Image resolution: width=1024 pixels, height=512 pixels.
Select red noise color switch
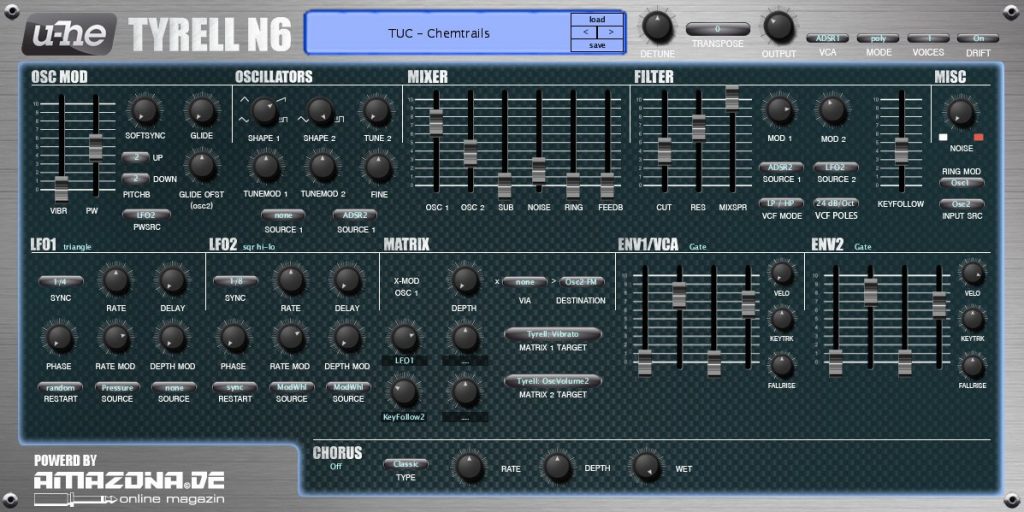click(x=978, y=137)
